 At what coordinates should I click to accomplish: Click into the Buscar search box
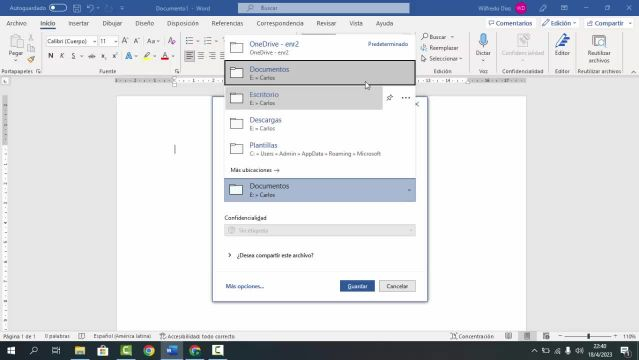[324, 8]
